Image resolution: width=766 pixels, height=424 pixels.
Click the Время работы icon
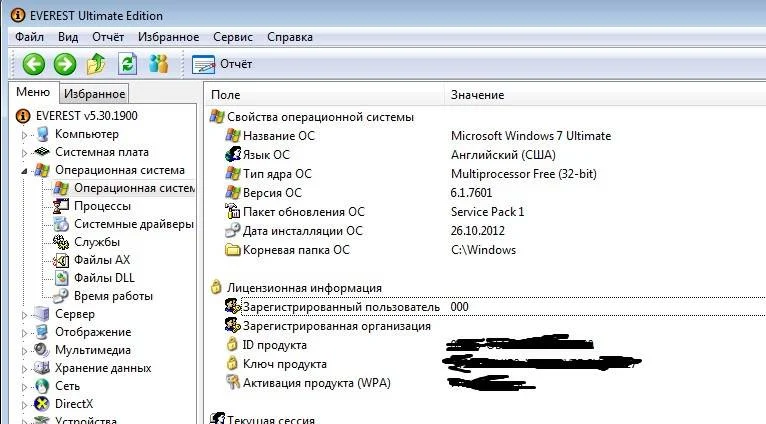(61, 296)
